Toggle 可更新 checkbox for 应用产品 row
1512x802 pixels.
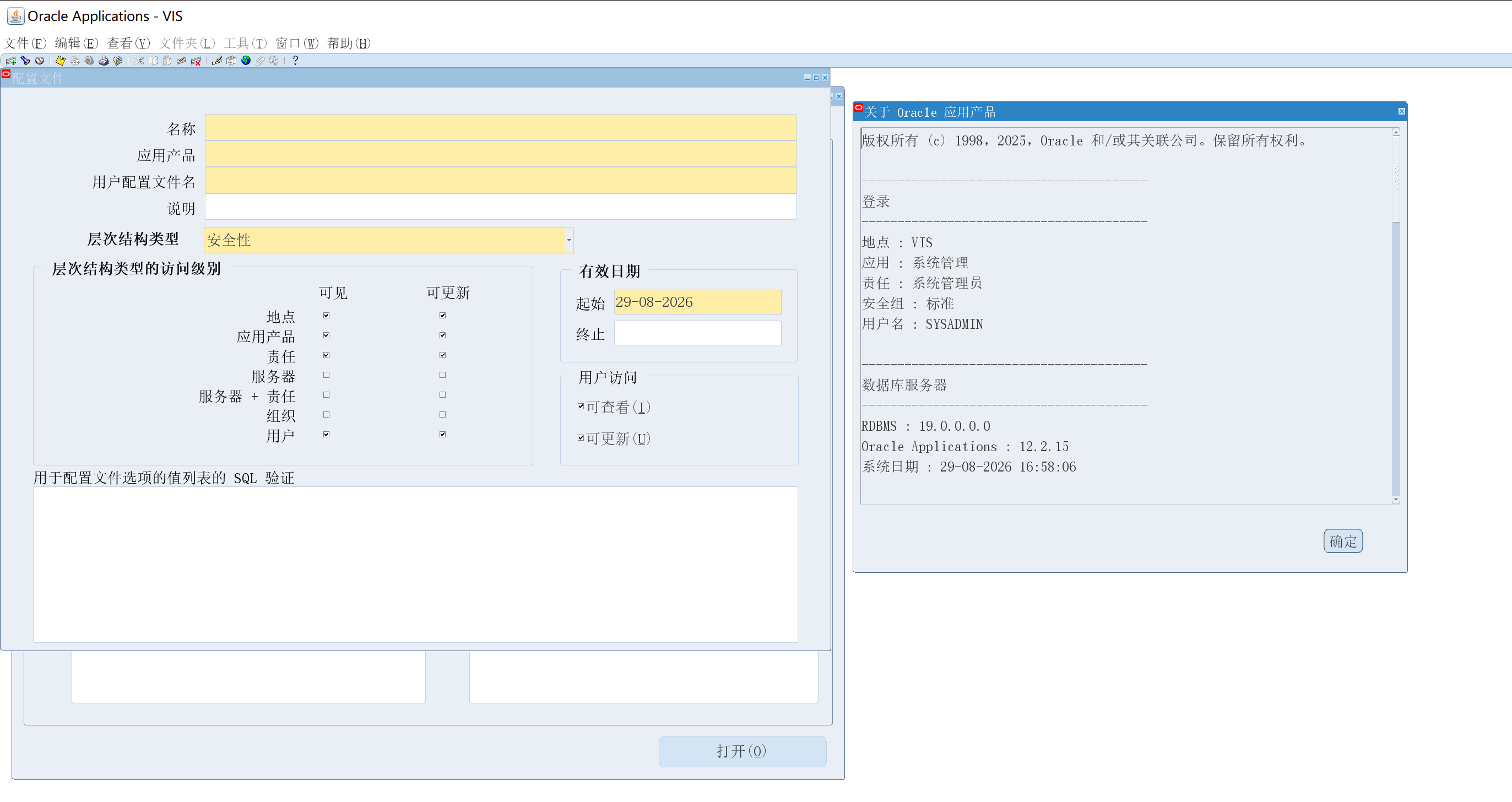442,335
